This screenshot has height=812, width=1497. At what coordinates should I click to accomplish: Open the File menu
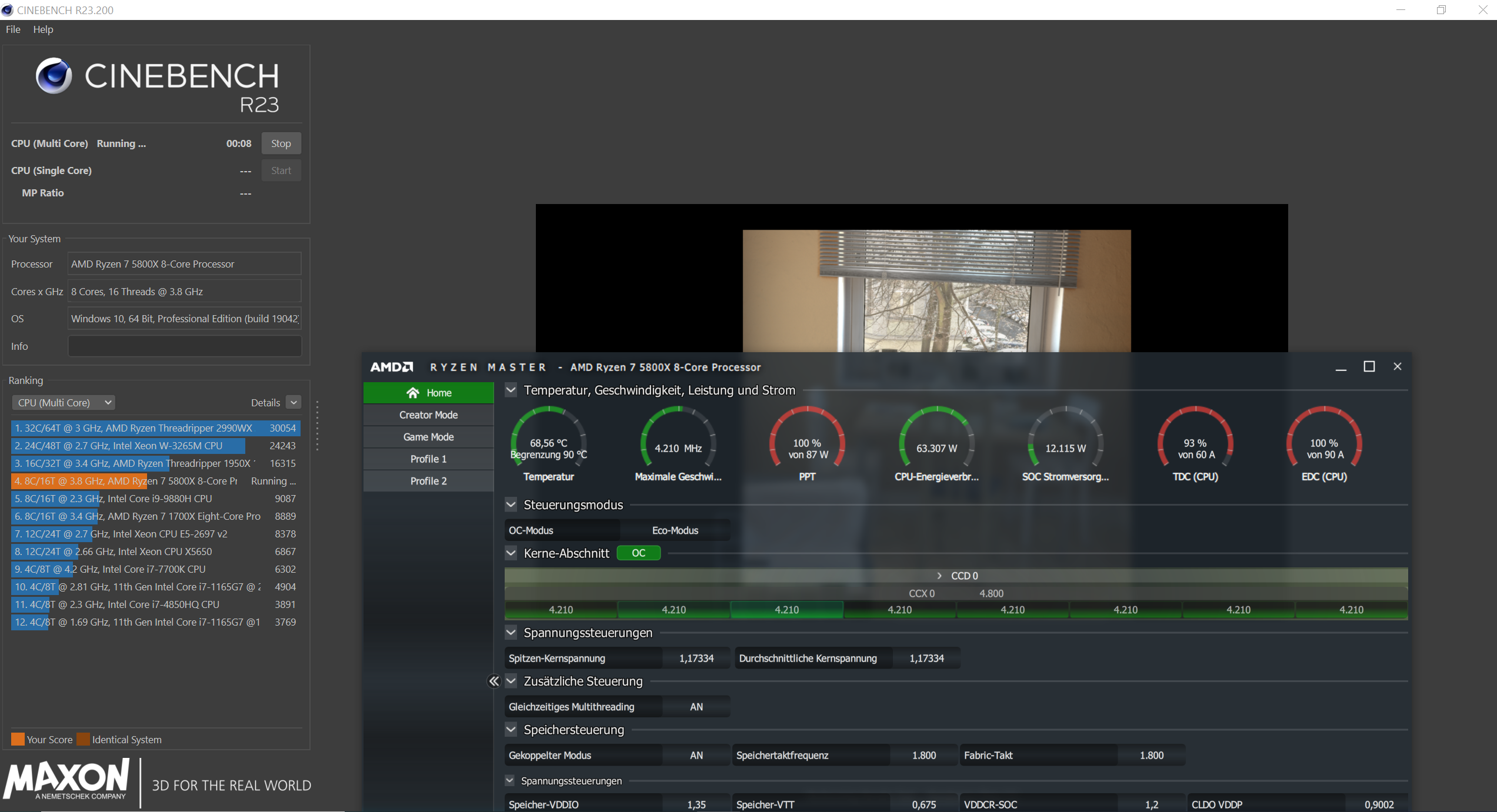(13, 29)
